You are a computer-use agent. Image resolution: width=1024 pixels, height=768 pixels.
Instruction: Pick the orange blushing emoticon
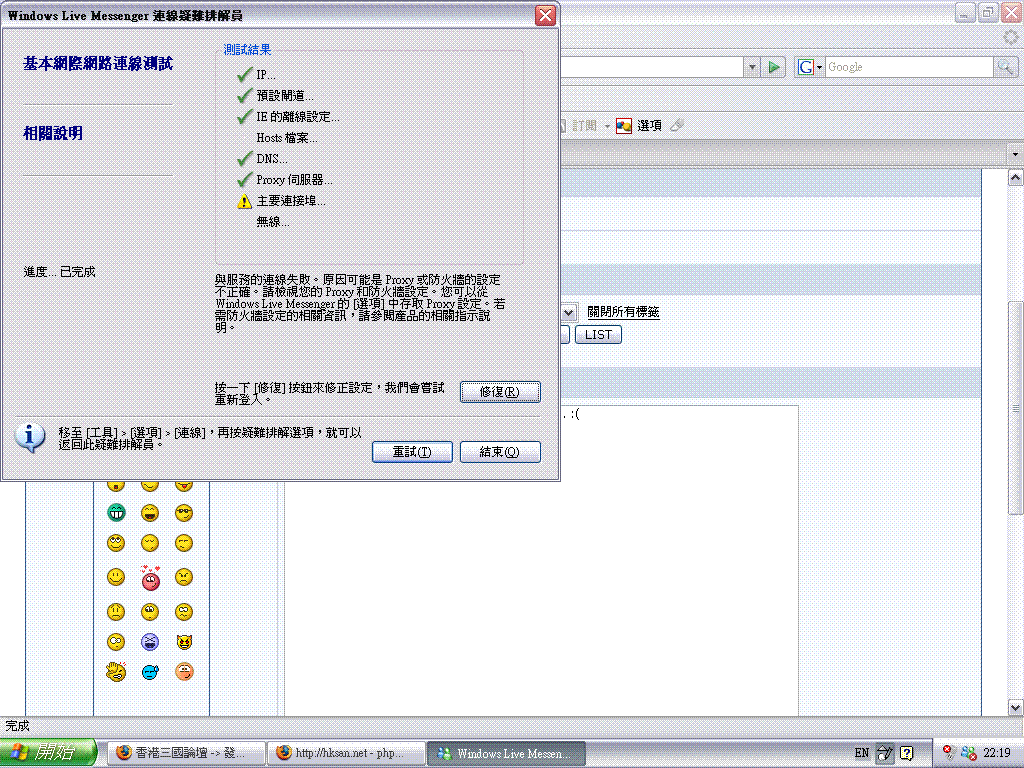coord(184,672)
